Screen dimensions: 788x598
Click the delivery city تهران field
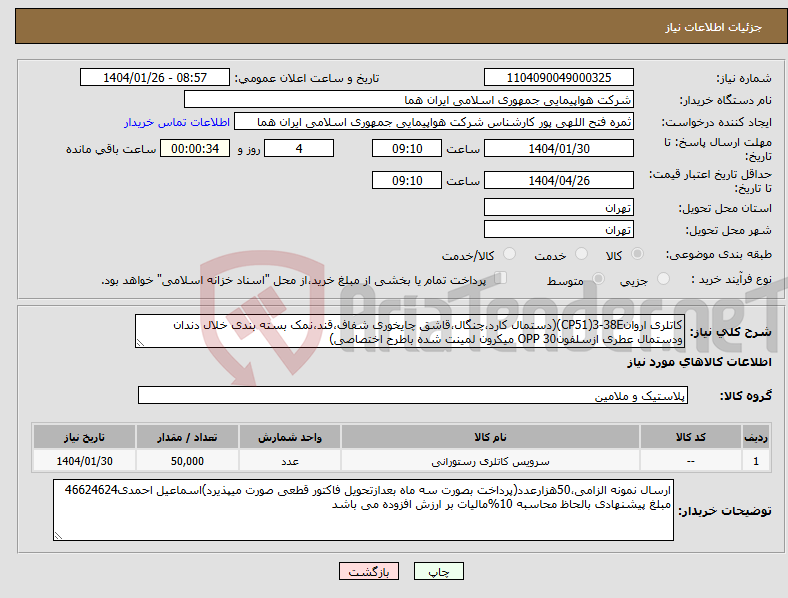click(x=559, y=229)
